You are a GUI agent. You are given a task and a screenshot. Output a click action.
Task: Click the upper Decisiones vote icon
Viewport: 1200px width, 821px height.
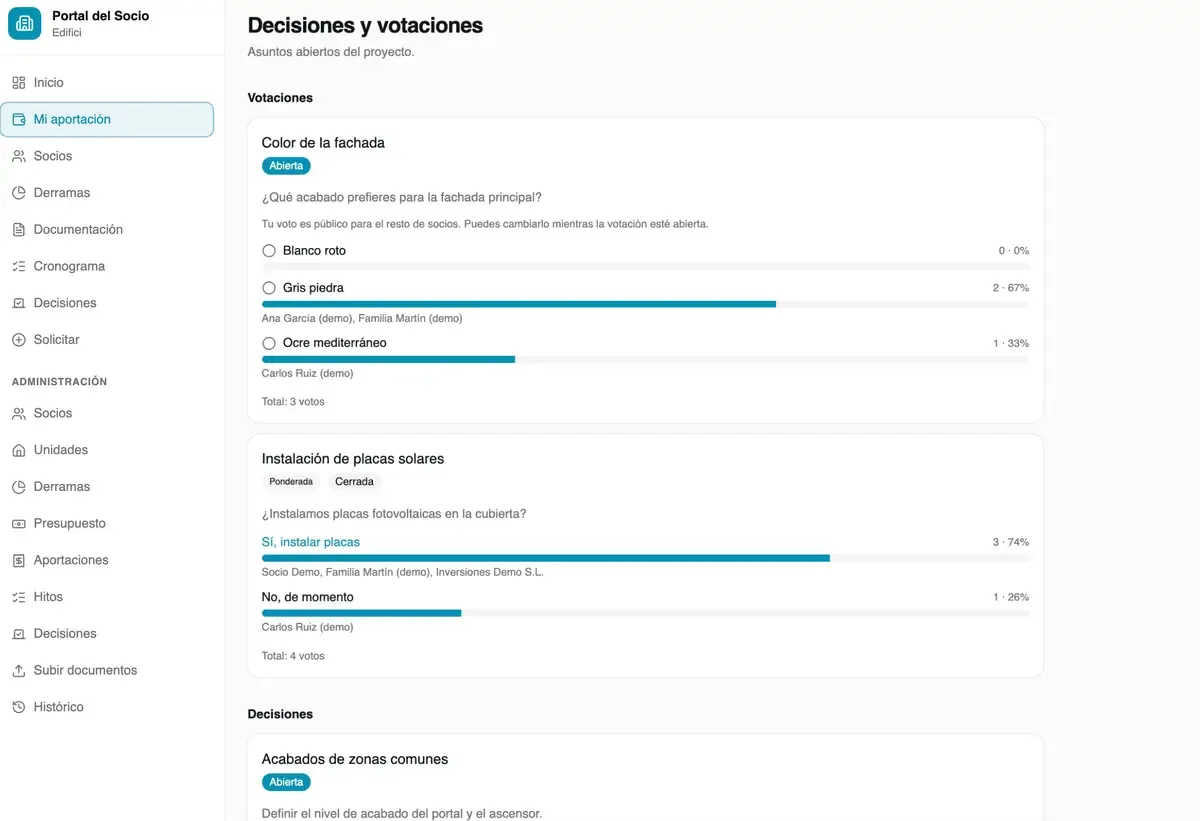point(18,303)
